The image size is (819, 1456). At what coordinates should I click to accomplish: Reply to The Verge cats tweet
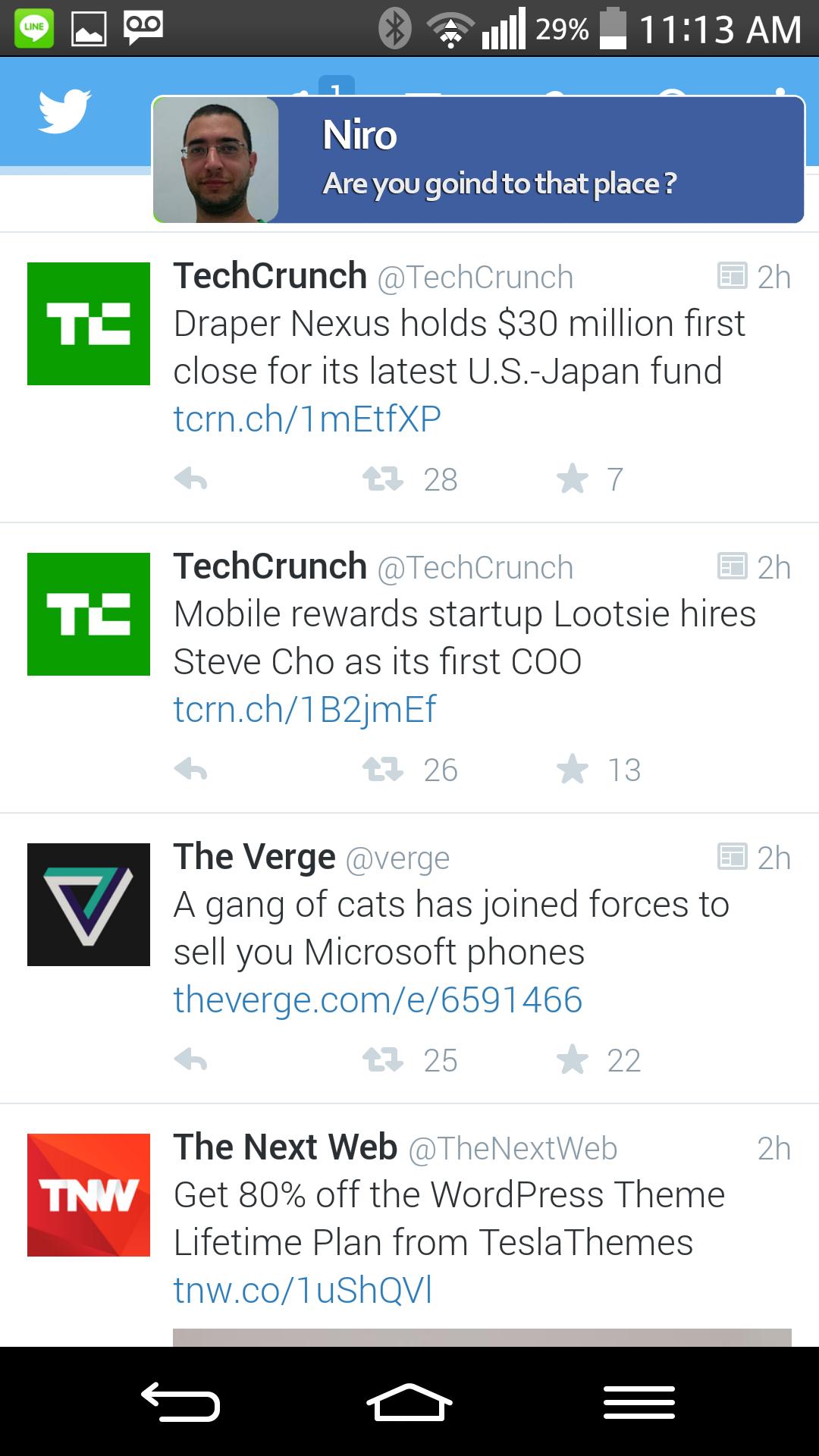(x=190, y=1060)
